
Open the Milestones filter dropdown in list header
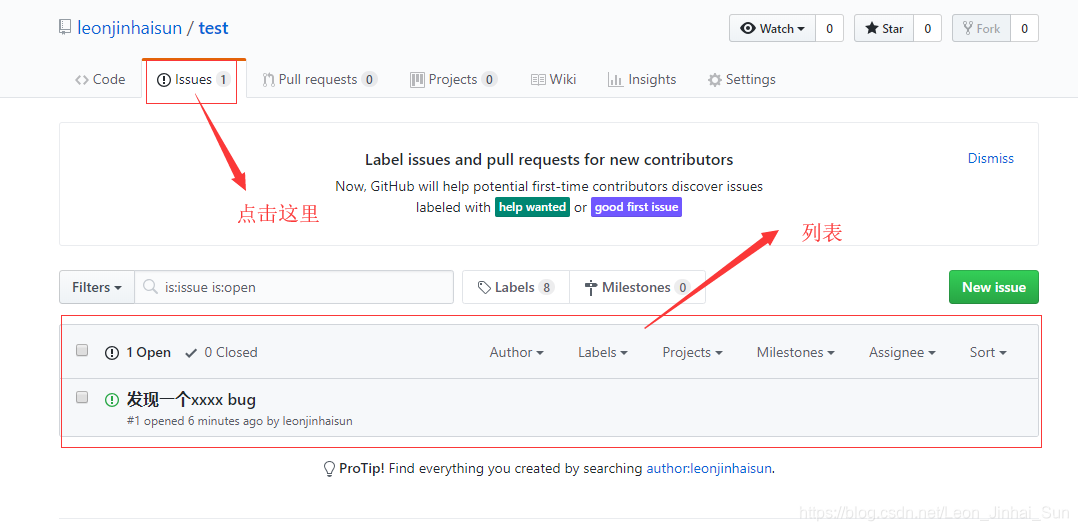coord(795,352)
